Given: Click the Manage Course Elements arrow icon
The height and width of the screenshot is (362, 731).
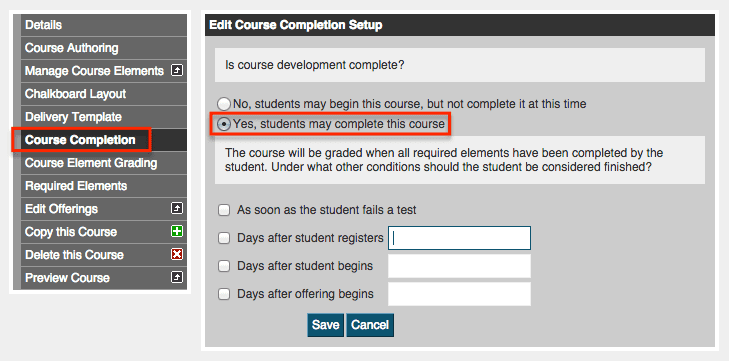Looking at the screenshot, I should (177, 71).
